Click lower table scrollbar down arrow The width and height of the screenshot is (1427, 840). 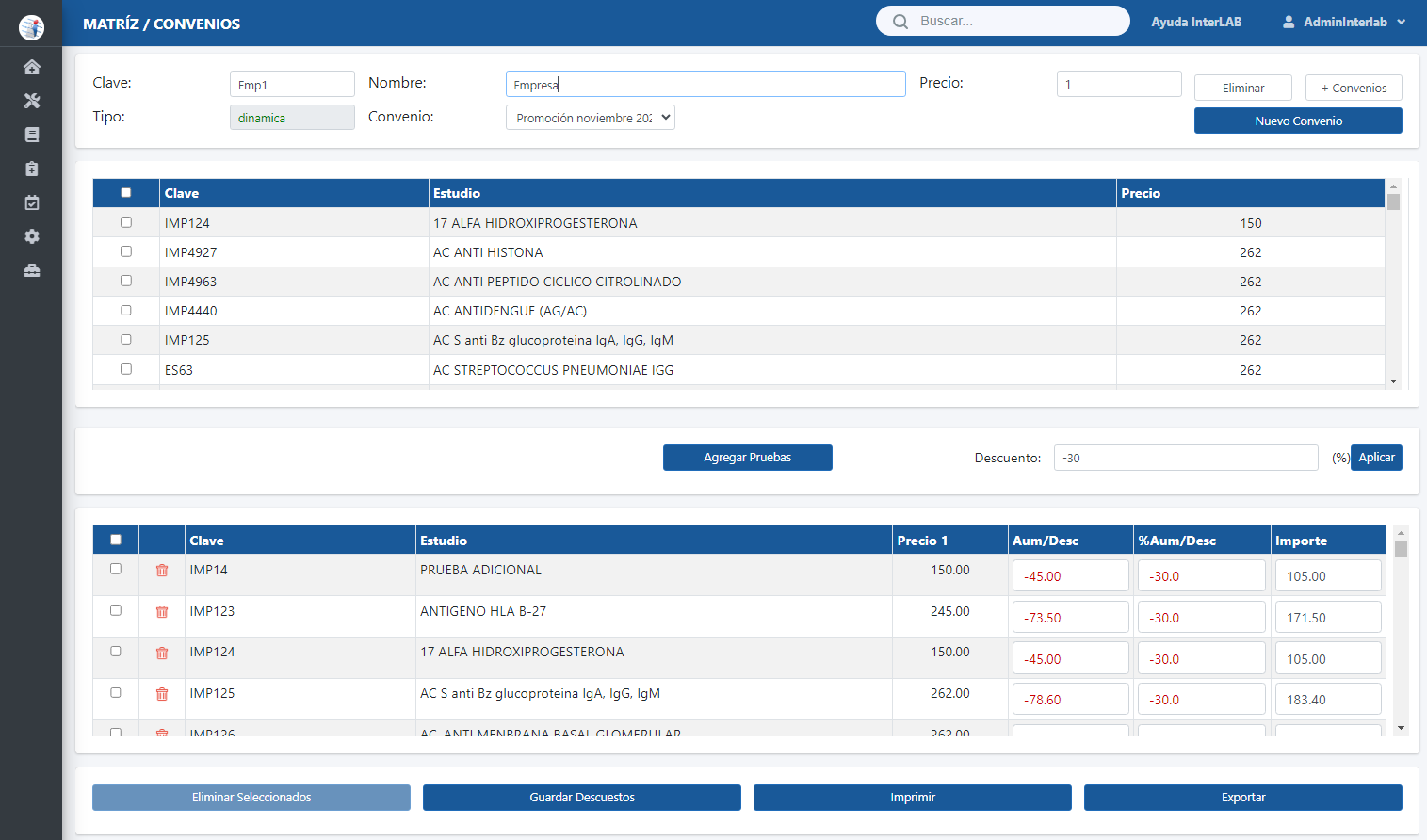(1401, 728)
